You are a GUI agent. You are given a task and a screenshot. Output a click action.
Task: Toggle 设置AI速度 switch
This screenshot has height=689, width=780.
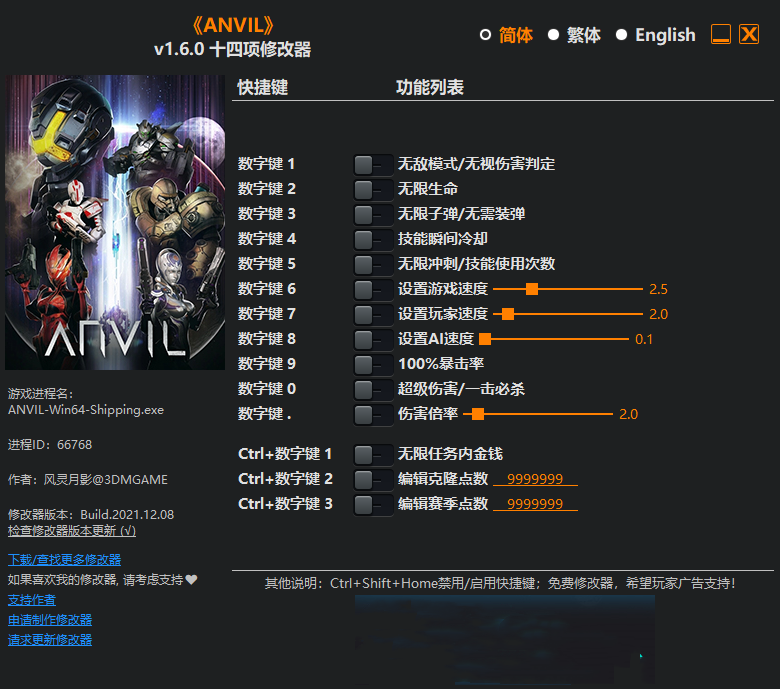tap(373, 339)
